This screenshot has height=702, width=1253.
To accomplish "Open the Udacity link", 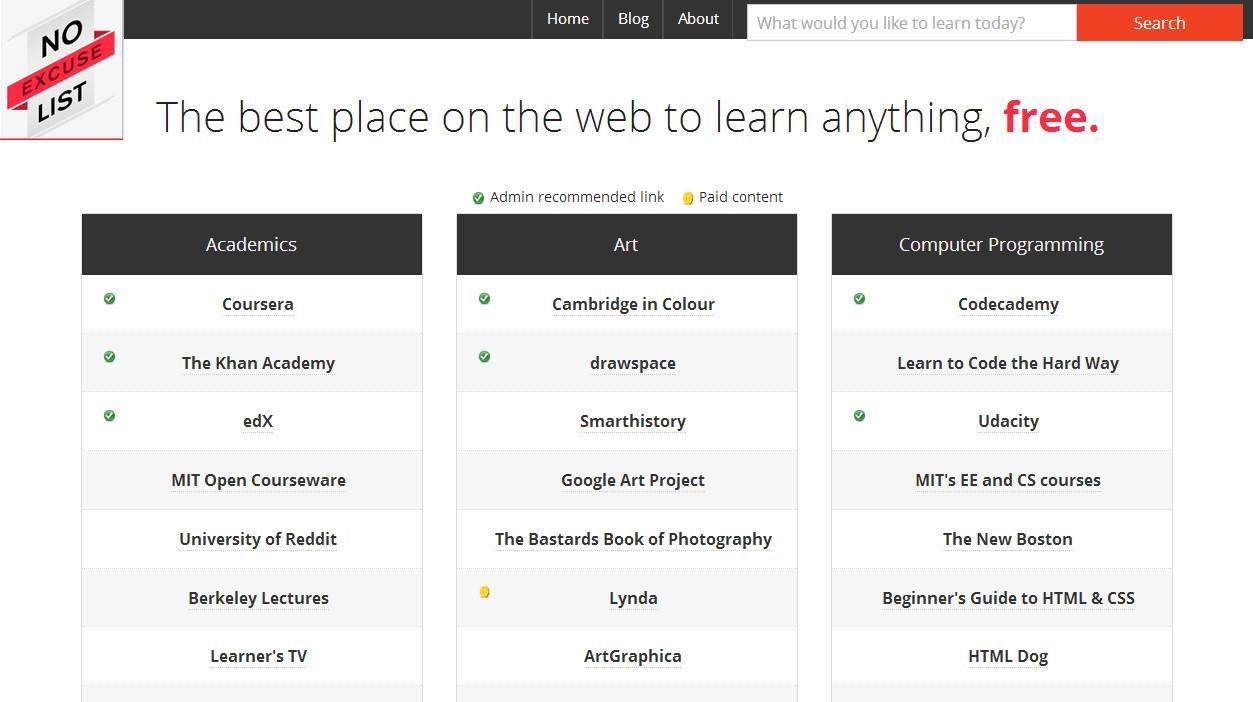I will [x=1008, y=421].
